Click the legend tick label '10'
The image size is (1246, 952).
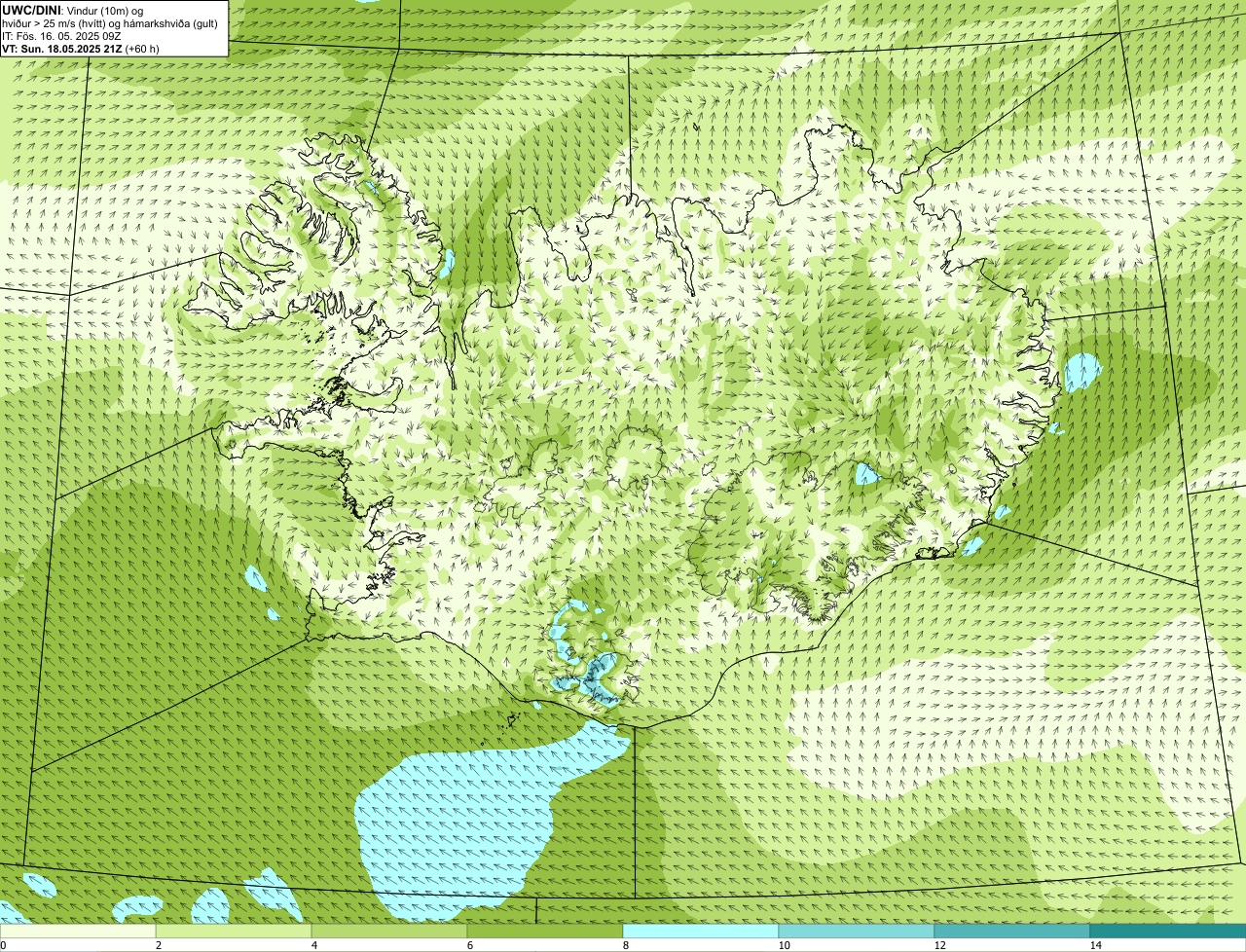click(x=784, y=945)
